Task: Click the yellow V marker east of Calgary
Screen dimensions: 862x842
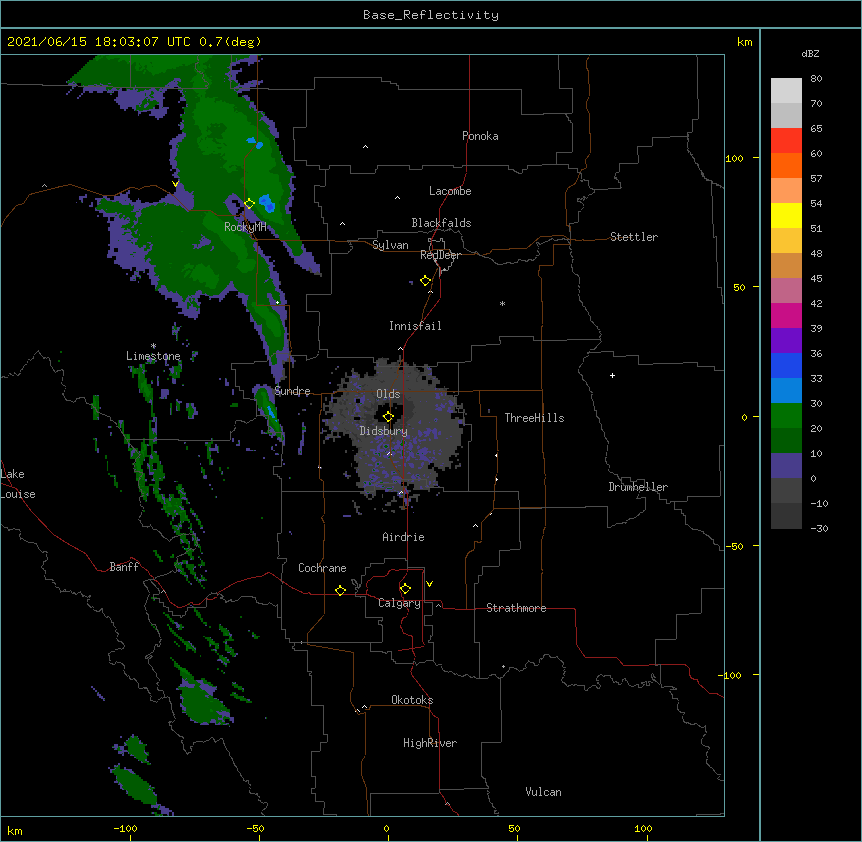Action: [429, 584]
